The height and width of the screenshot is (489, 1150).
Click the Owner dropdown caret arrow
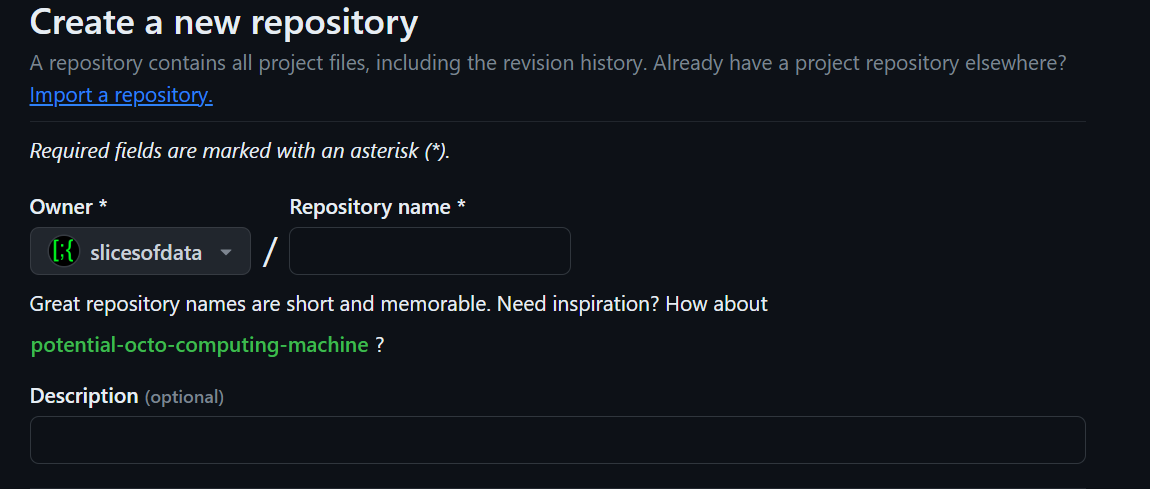click(x=226, y=253)
